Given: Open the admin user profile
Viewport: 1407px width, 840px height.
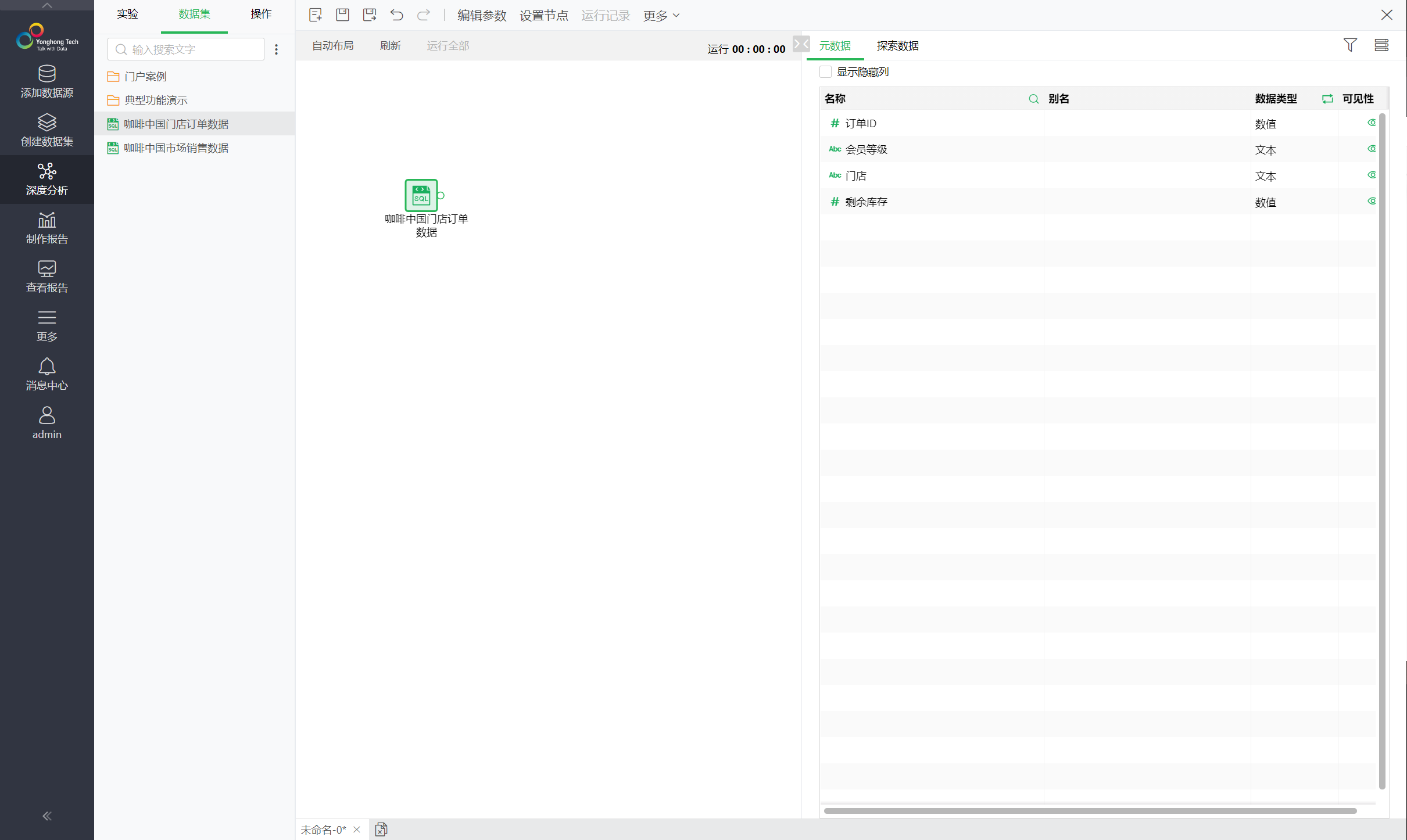Looking at the screenshot, I should click(x=46, y=423).
